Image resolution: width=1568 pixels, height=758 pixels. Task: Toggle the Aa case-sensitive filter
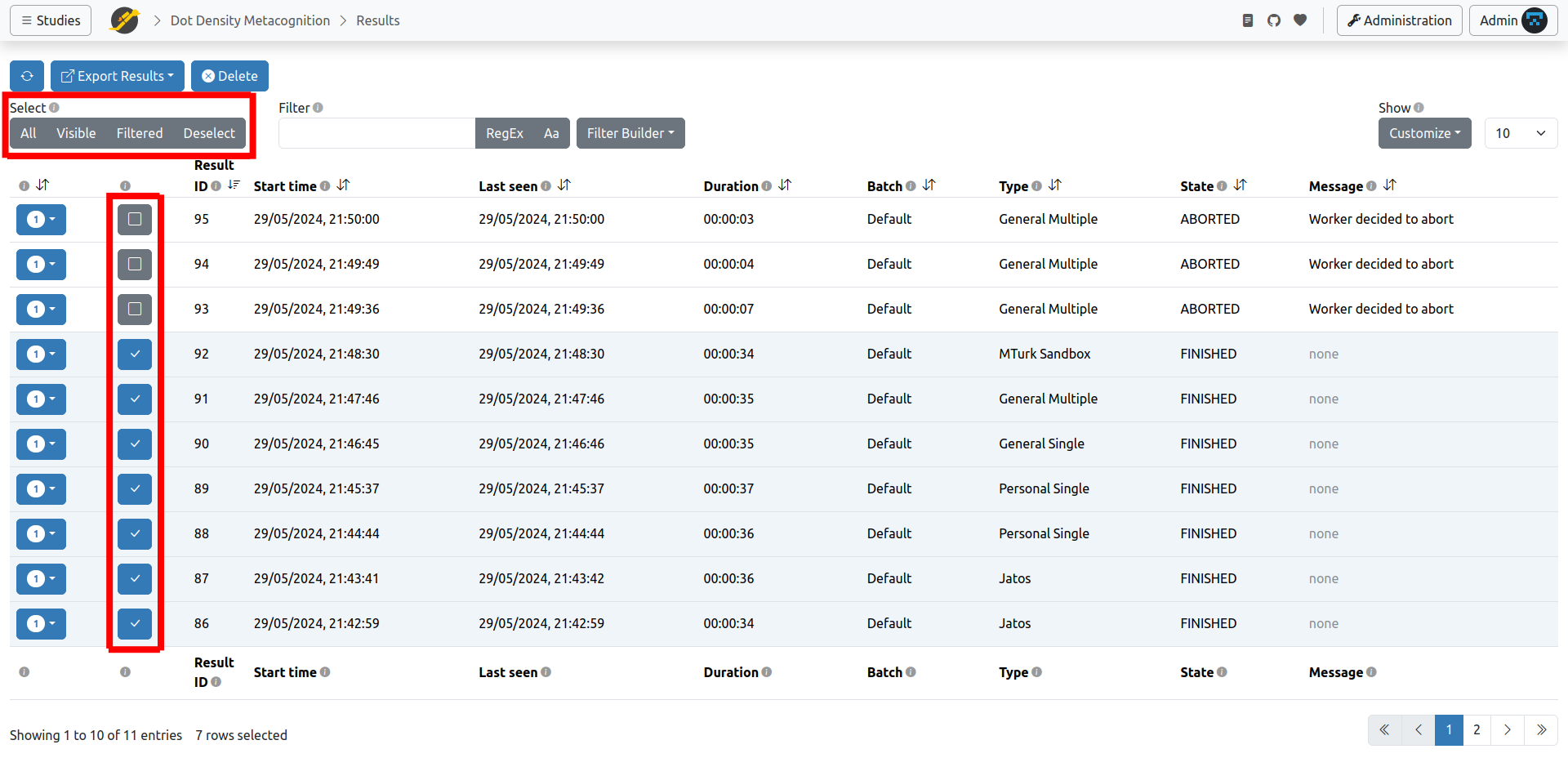pos(551,133)
